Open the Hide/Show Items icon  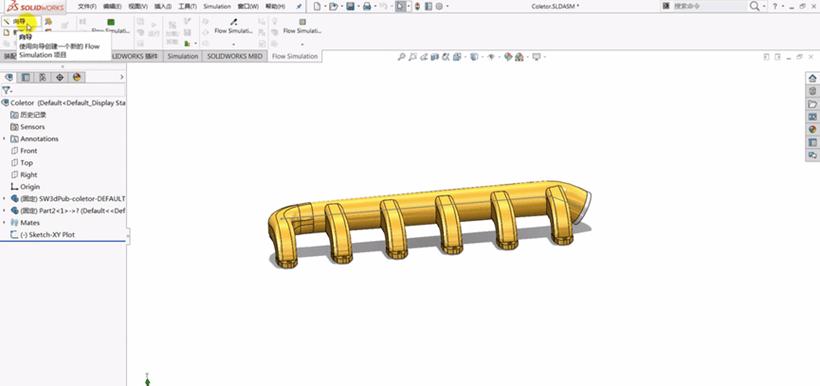[x=490, y=56]
